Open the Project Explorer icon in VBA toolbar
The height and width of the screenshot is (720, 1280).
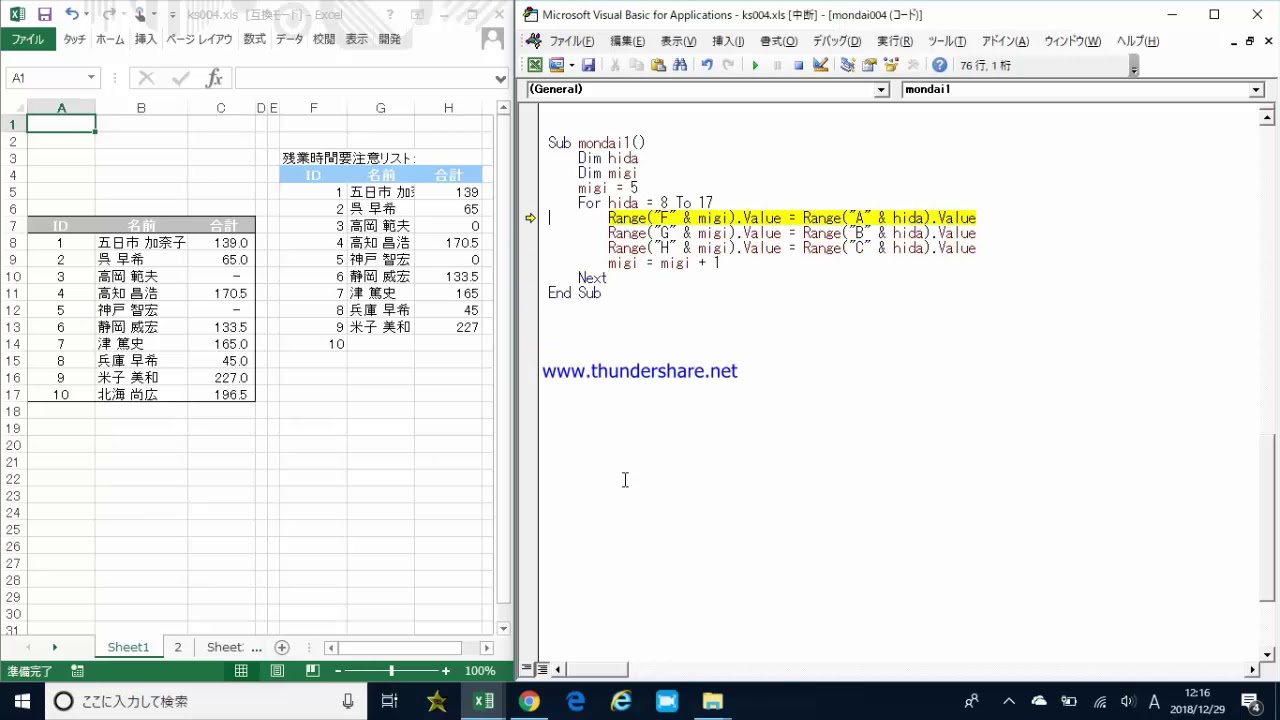click(848, 65)
